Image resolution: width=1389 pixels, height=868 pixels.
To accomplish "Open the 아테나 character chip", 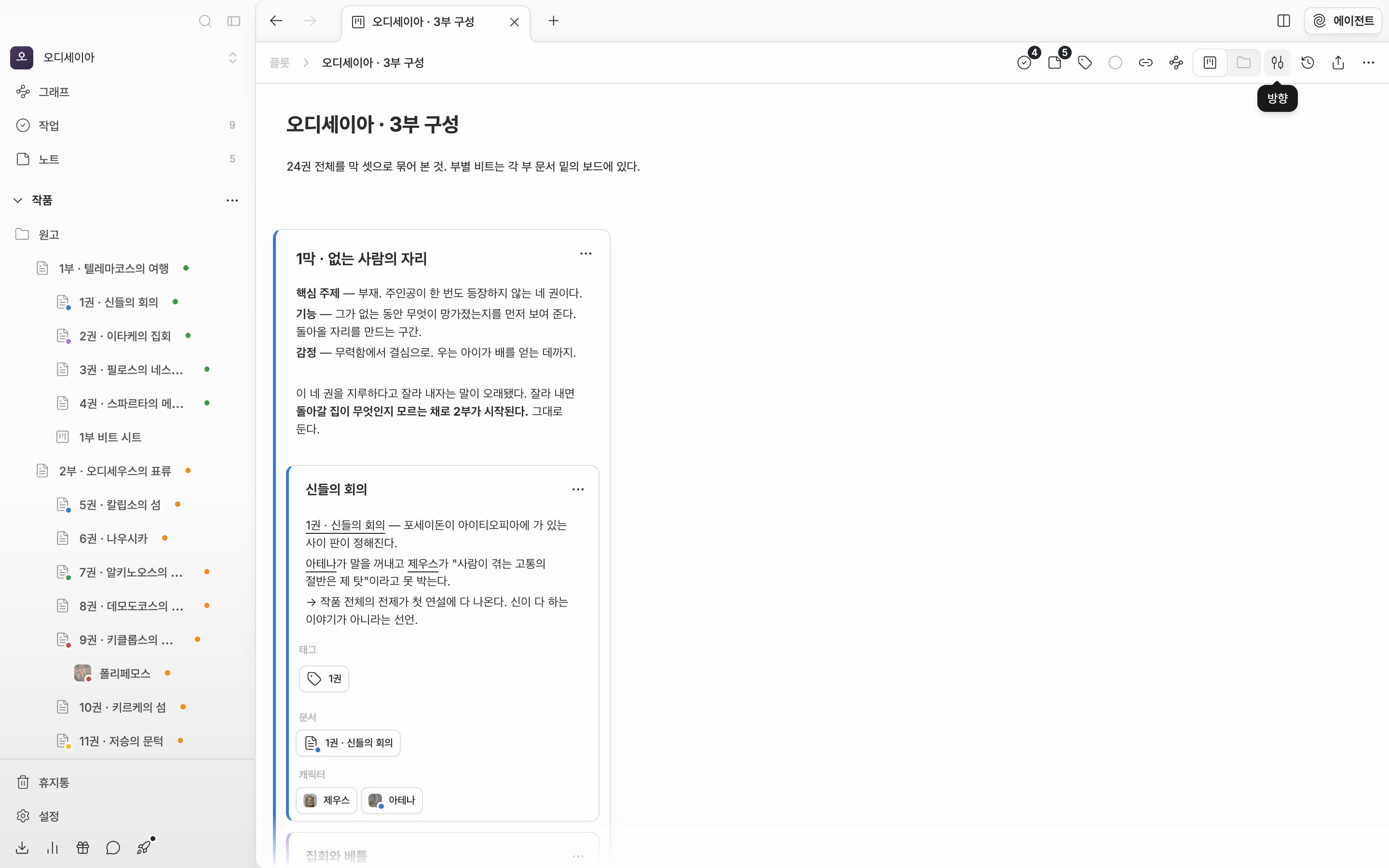I will (x=392, y=800).
